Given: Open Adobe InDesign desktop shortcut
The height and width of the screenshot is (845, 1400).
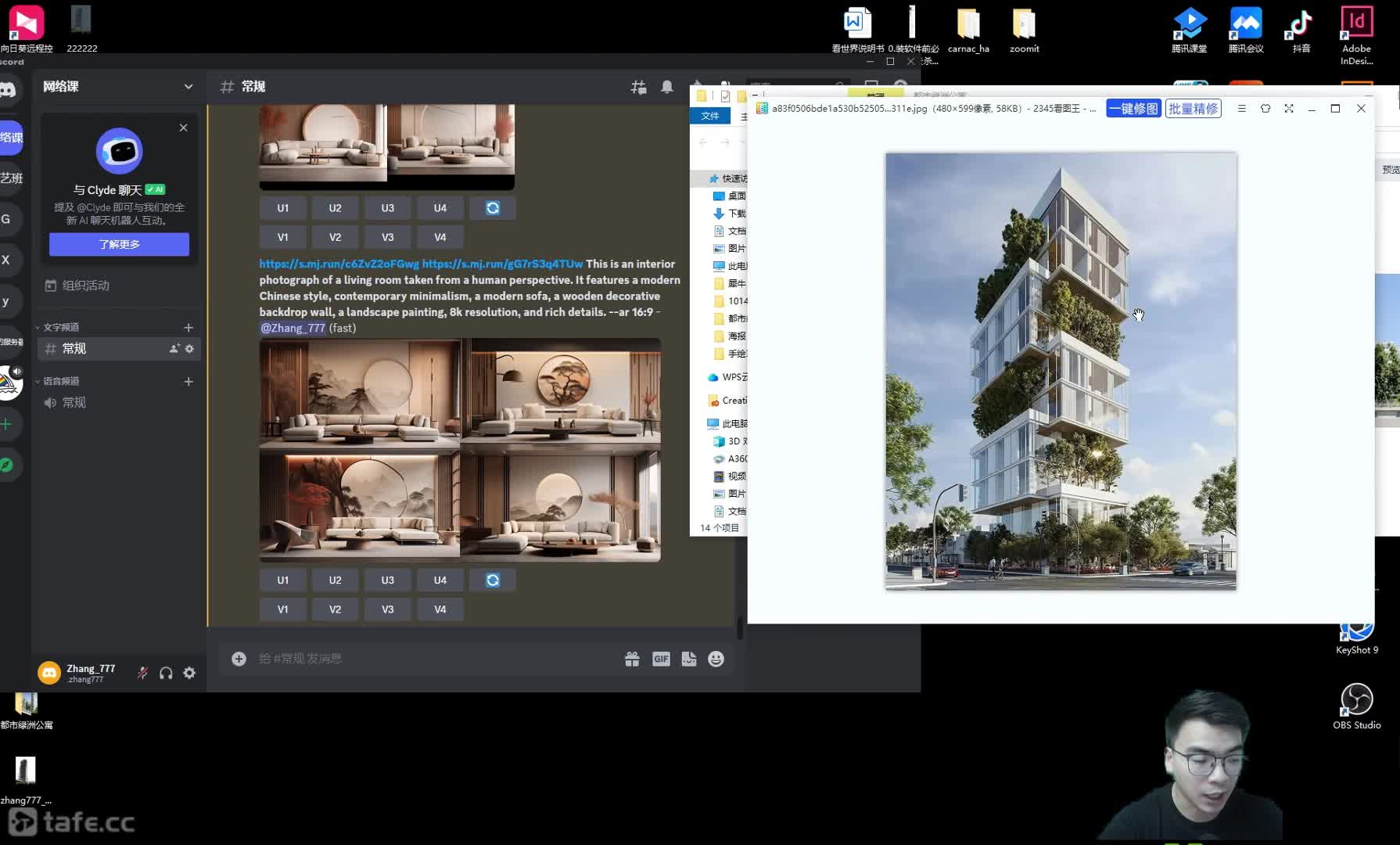Looking at the screenshot, I should (1357, 35).
